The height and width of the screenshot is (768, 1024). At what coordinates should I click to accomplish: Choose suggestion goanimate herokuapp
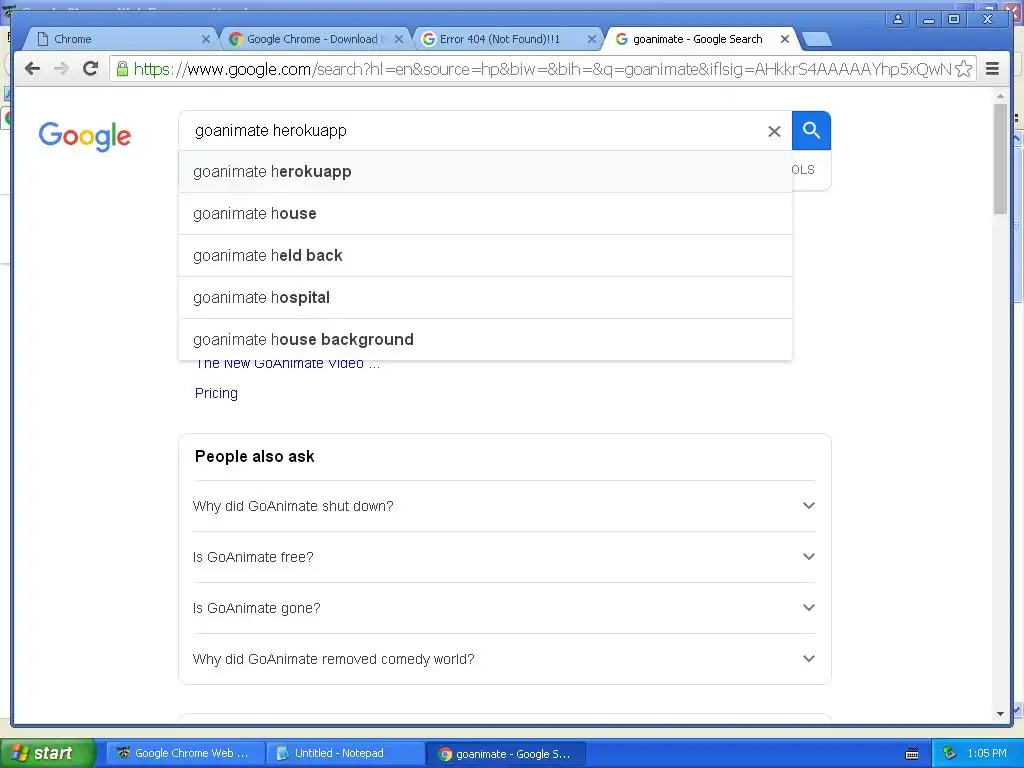[485, 172]
